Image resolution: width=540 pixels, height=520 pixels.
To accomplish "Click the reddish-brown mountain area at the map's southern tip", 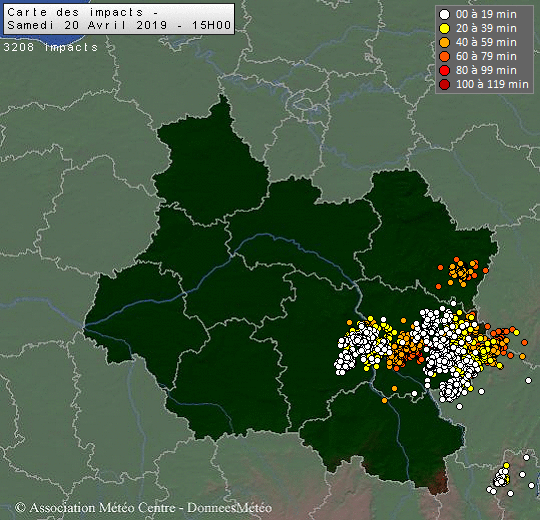I will tap(438, 480).
